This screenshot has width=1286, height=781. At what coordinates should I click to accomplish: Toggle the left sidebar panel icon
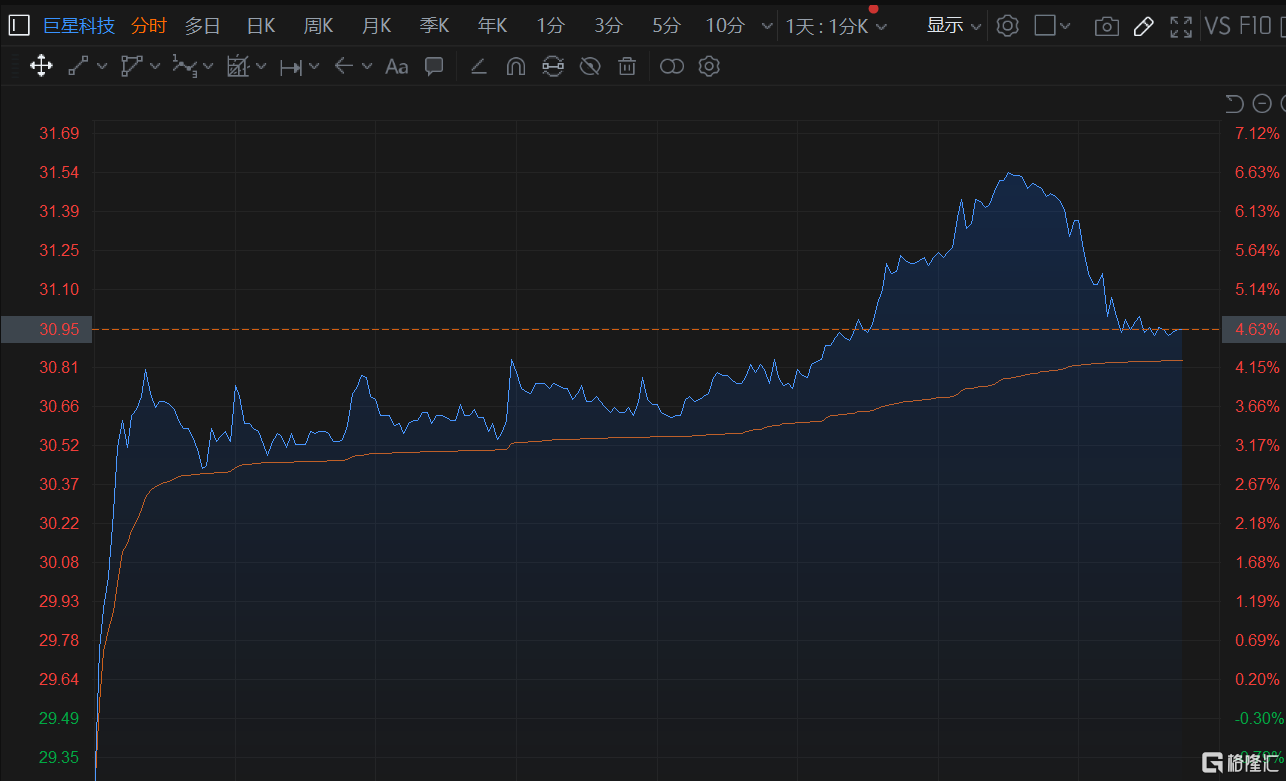[19, 26]
